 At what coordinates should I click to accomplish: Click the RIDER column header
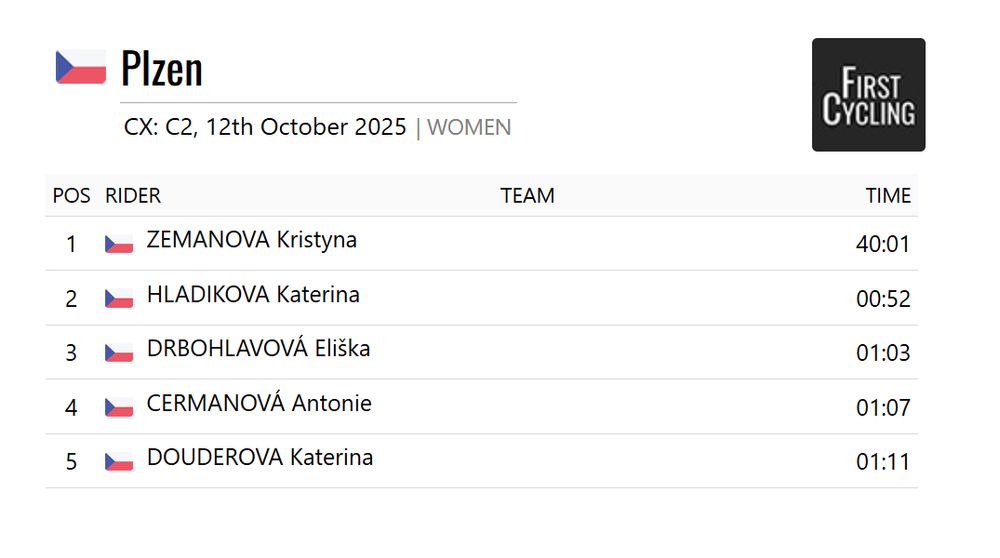(133, 196)
